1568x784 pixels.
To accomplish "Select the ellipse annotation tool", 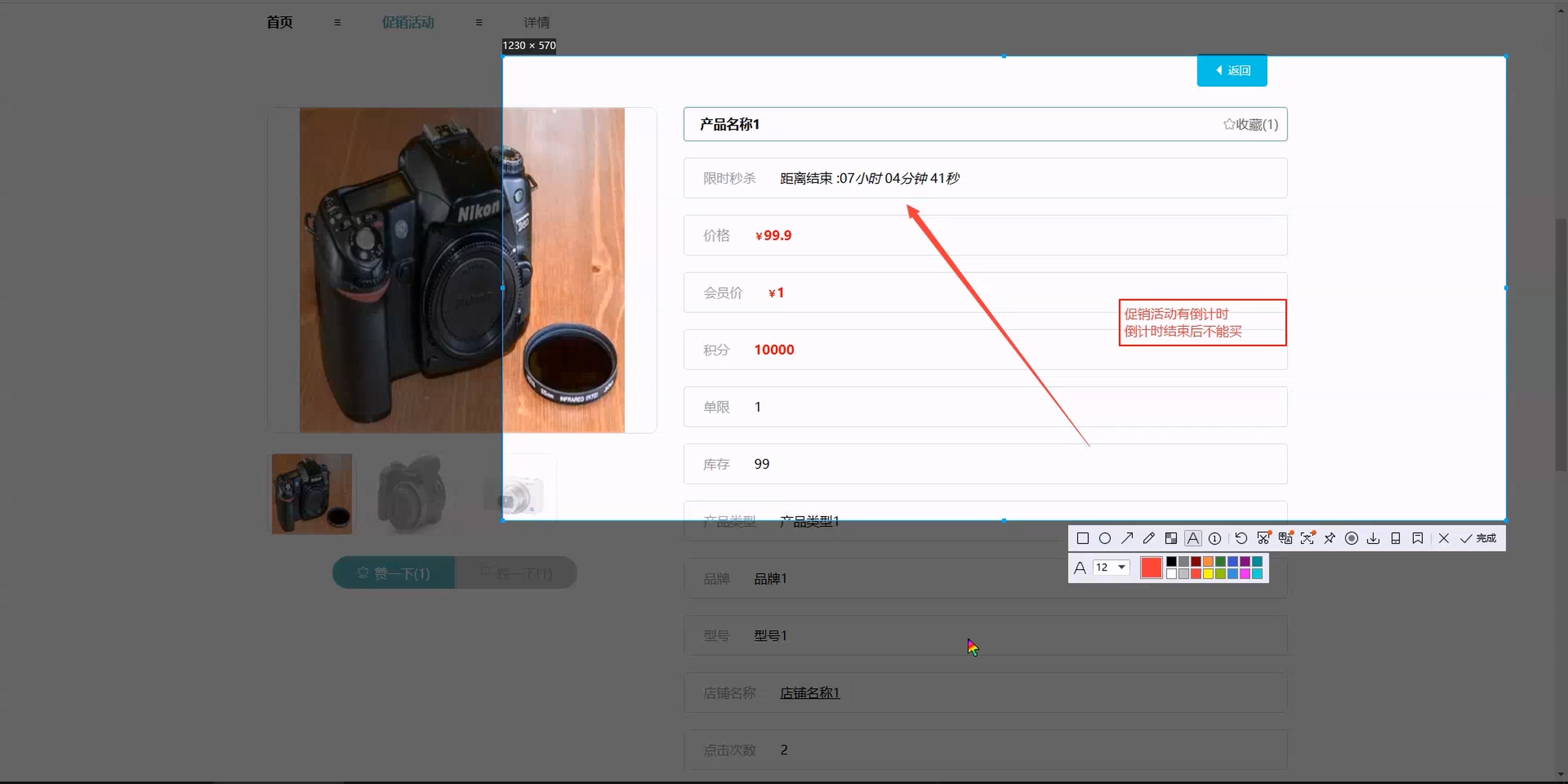I will [1104, 538].
